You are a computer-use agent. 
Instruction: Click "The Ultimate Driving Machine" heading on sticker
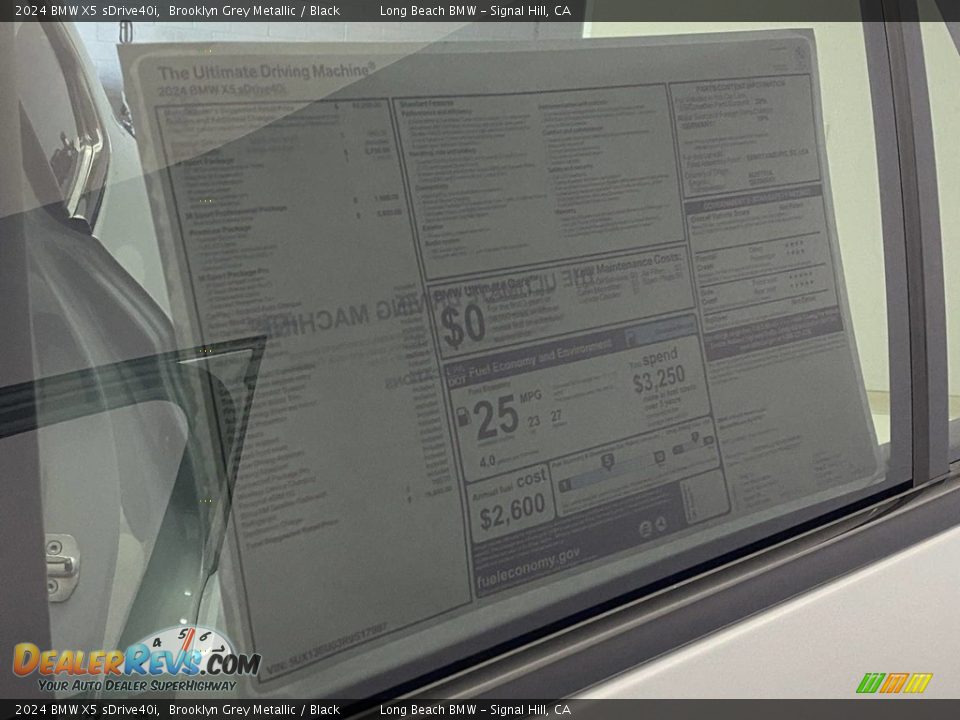pyautogui.click(x=266, y=72)
